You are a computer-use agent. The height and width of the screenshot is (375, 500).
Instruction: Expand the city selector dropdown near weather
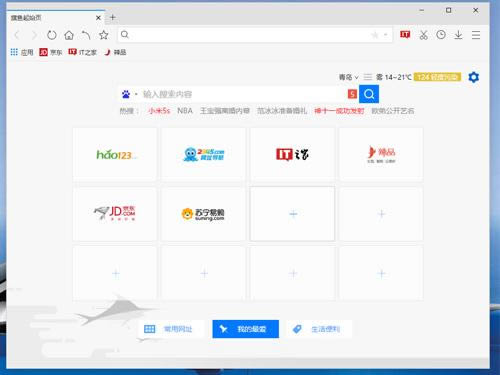click(349, 77)
